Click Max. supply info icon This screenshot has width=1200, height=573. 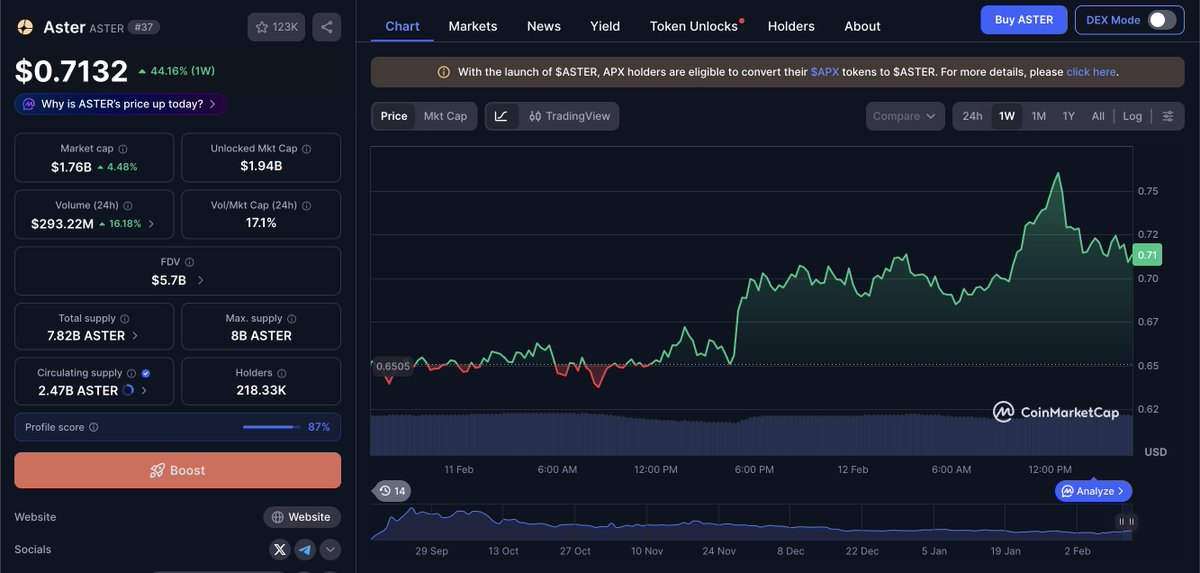click(x=292, y=318)
